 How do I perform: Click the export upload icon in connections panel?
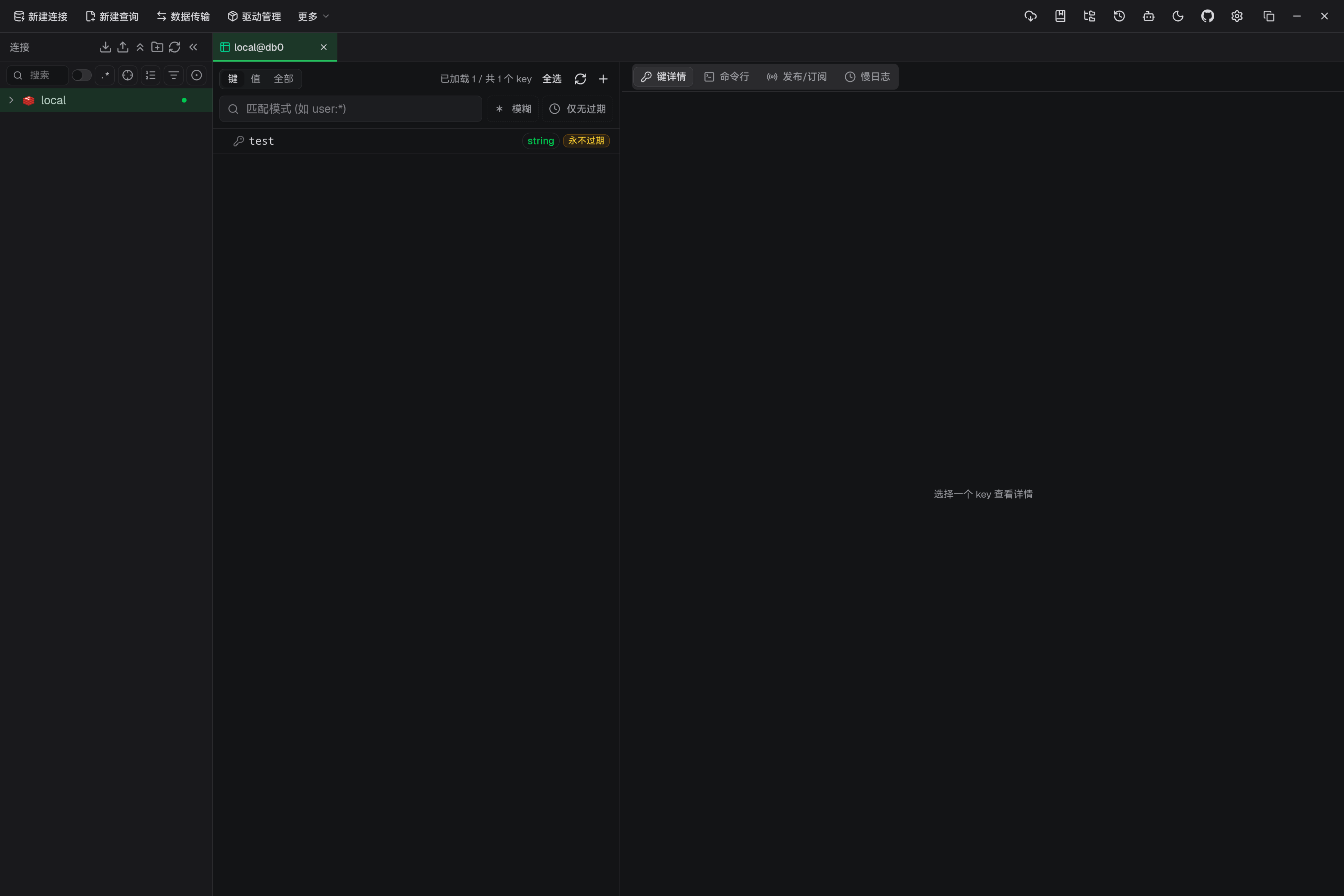pyautogui.click(x=123, y=47)
